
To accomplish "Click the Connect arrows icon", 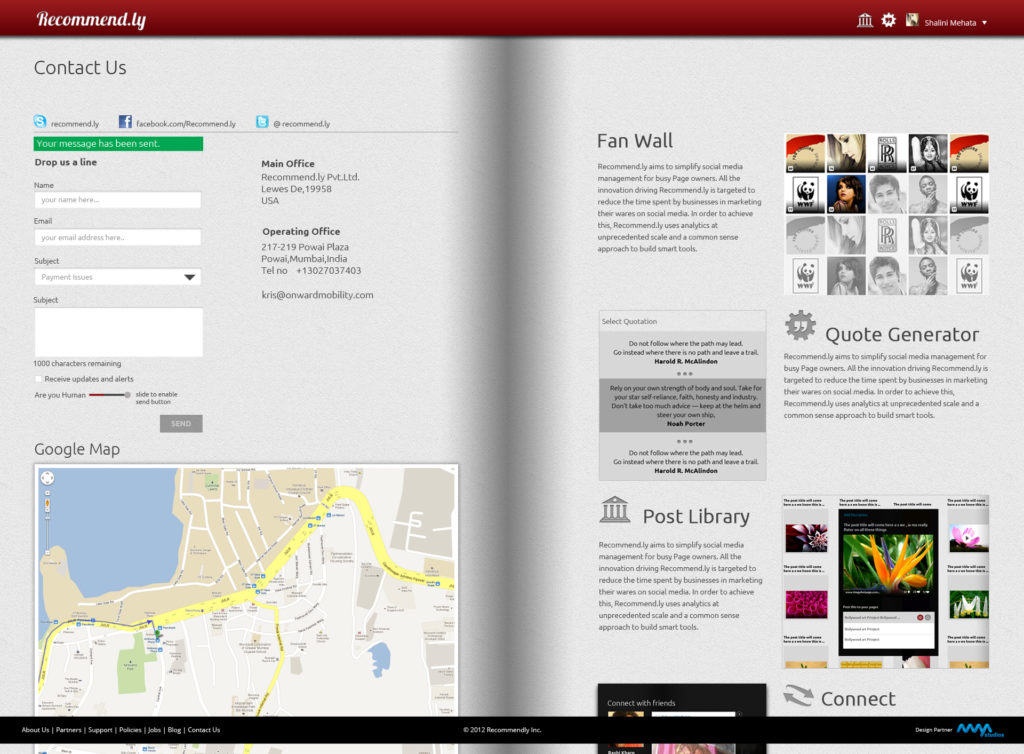I will tap(798, 696).
